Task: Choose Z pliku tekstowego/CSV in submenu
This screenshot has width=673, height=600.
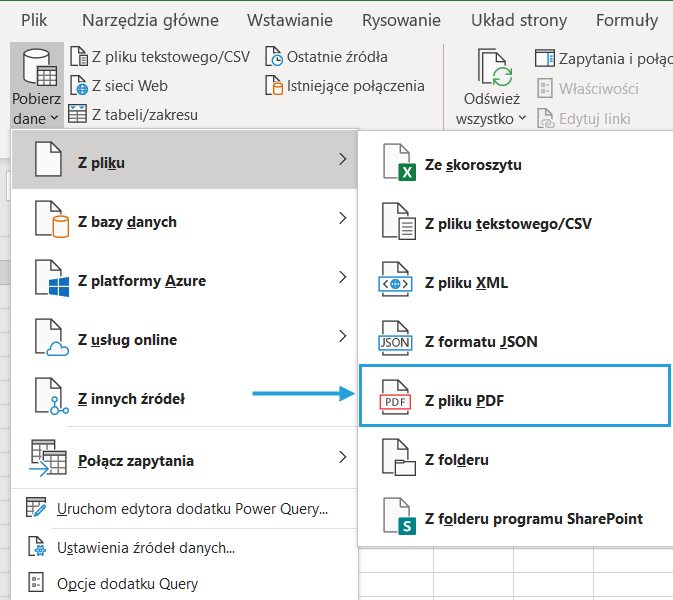Action: (x=508, y=223)
